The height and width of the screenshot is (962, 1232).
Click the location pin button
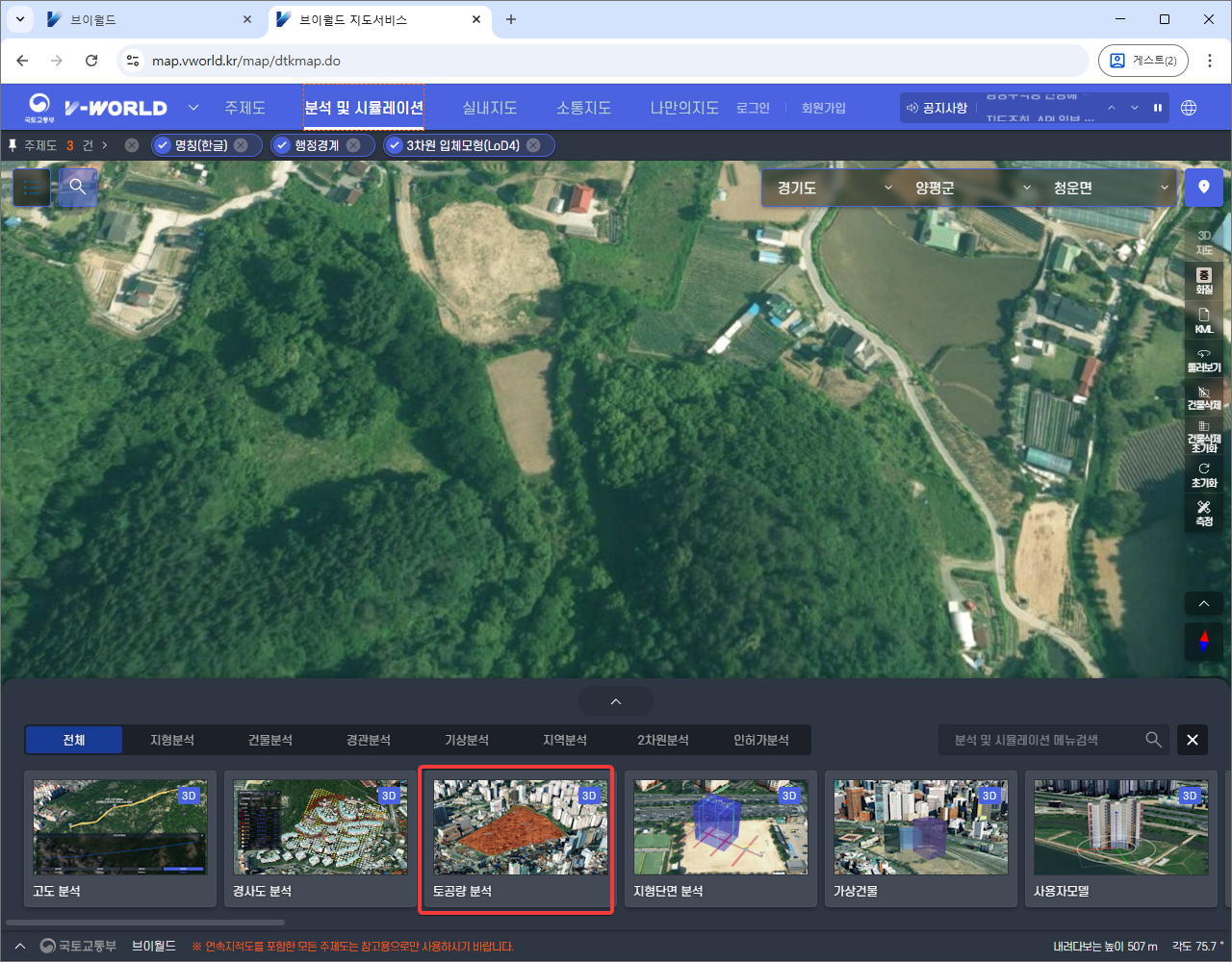coord(1203,188)
